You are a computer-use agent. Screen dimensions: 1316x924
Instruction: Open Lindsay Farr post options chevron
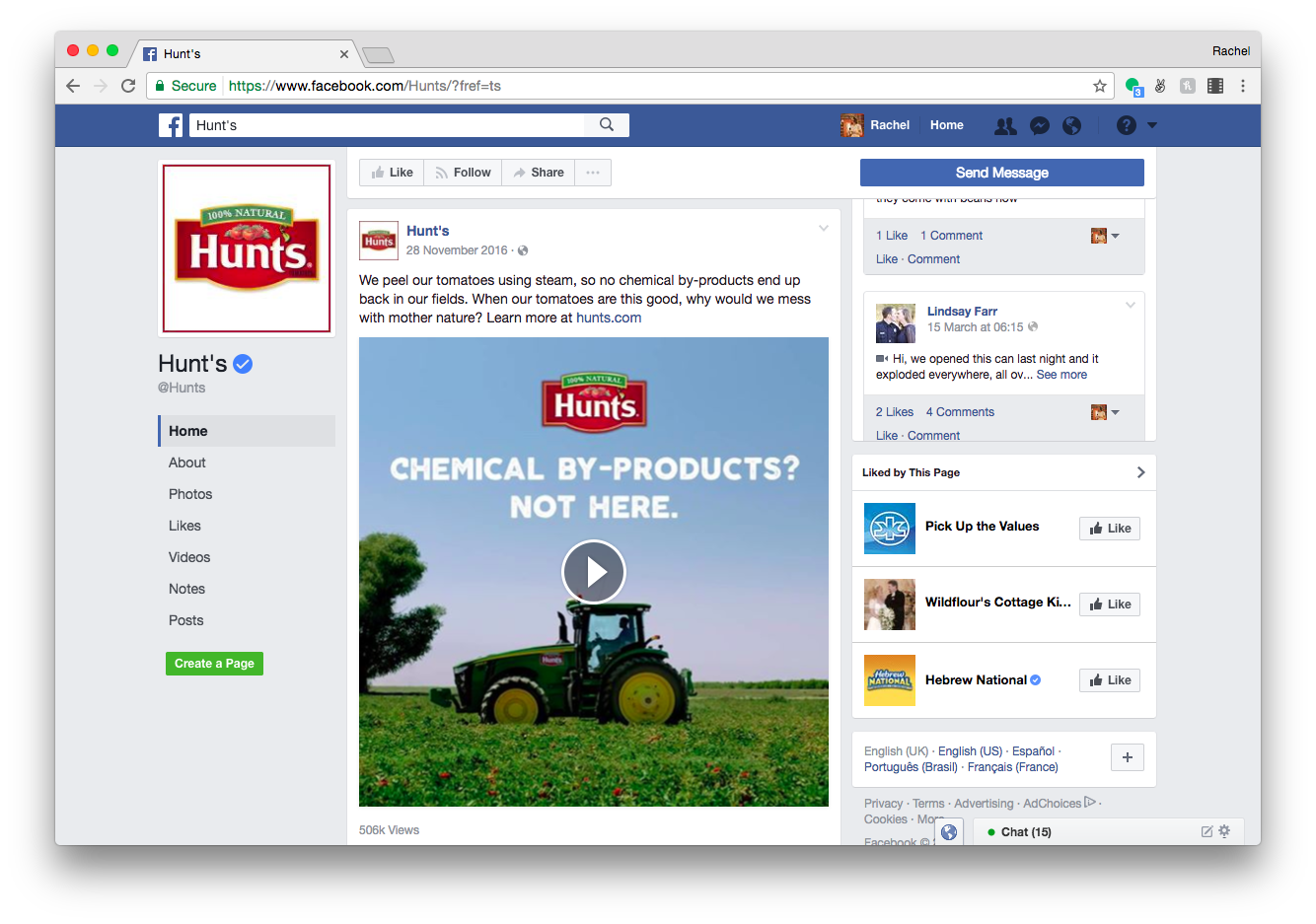pos(1131,305)
